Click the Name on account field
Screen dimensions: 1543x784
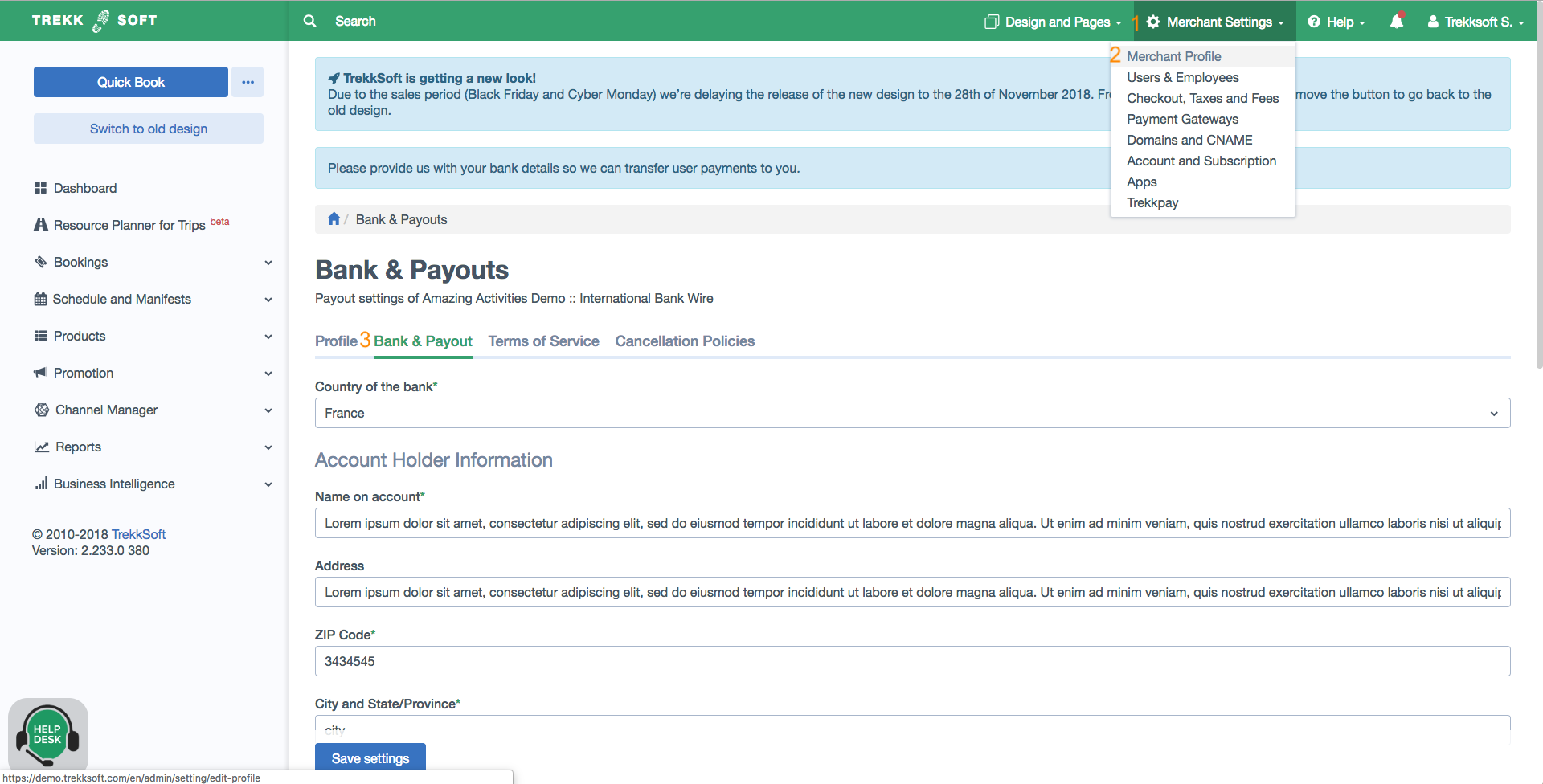click(x=912, y=523)
